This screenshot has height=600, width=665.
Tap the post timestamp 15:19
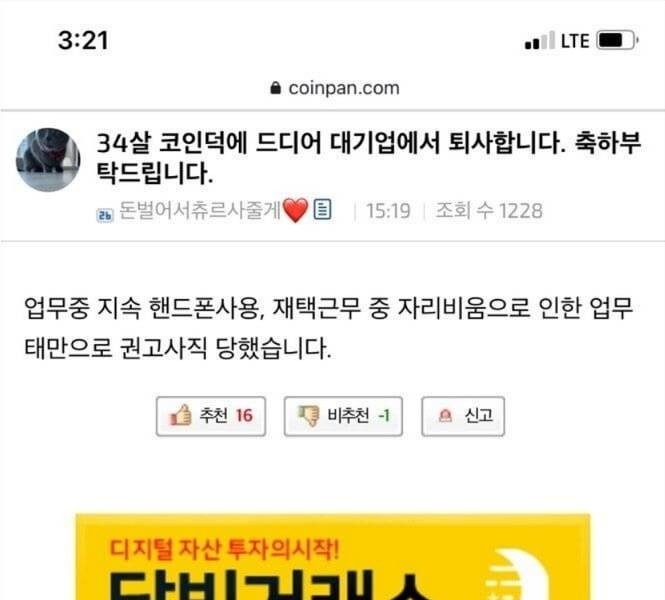(388, 211)
